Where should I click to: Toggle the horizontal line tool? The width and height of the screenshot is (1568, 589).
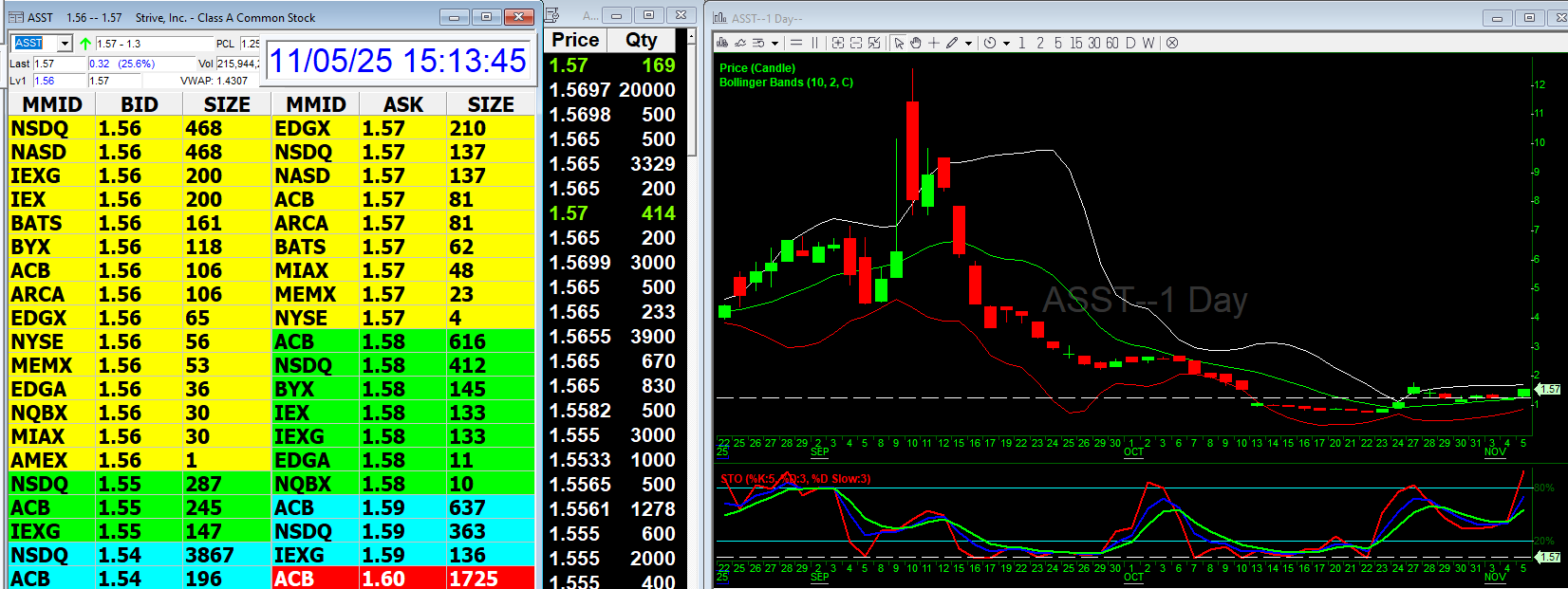796,43
